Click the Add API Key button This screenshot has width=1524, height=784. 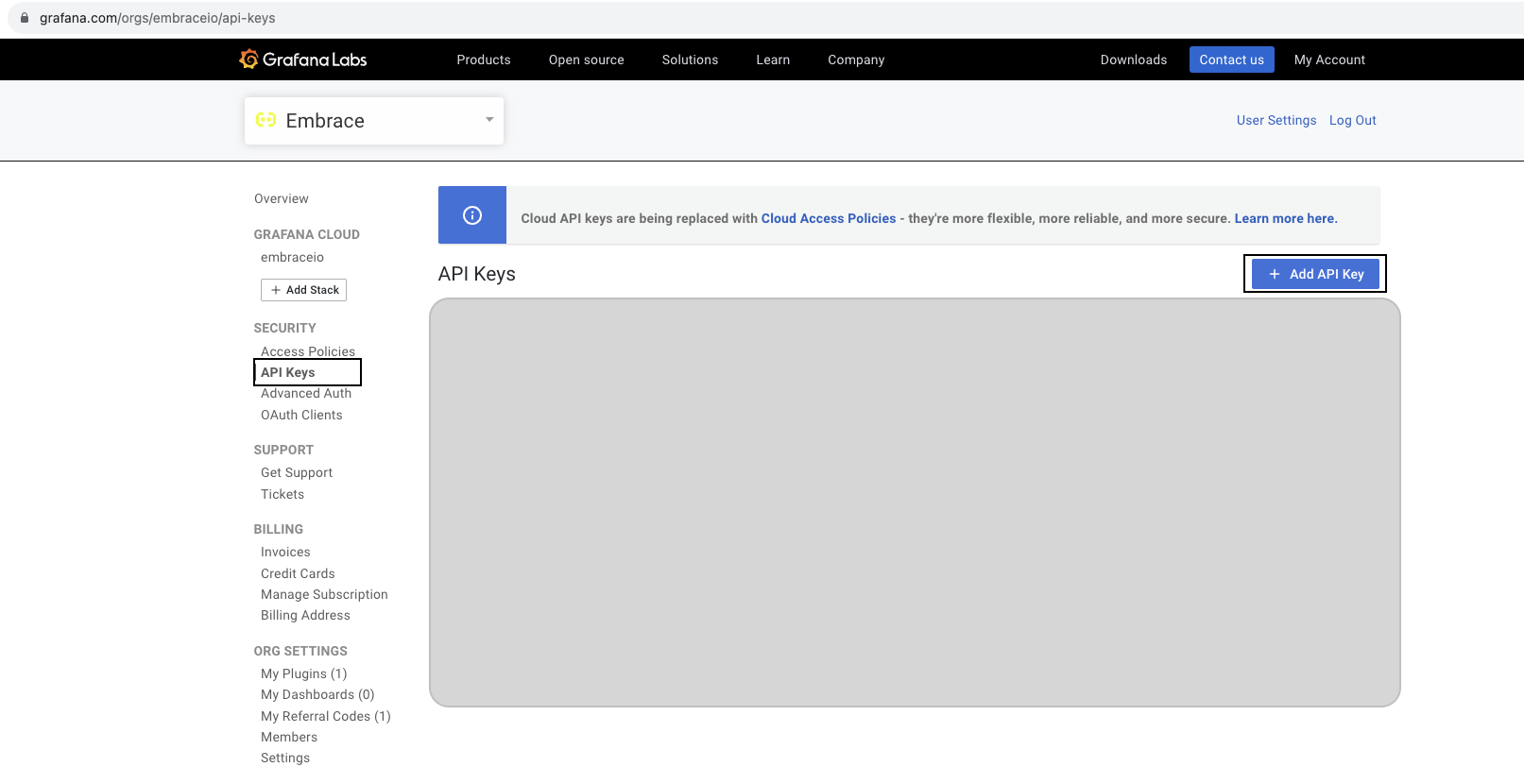(x=1315, y=274)
